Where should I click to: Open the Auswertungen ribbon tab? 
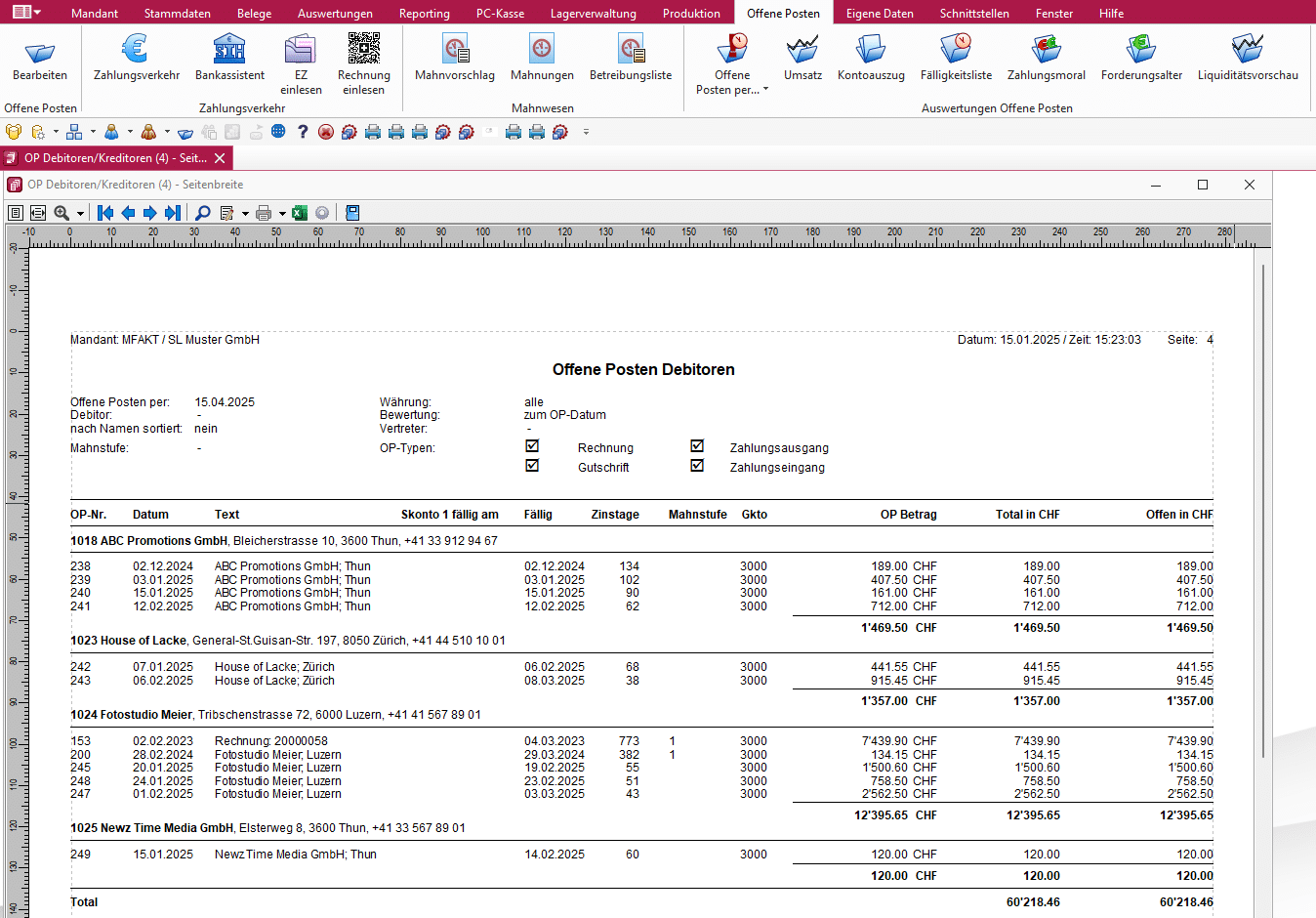pos(335,14)
